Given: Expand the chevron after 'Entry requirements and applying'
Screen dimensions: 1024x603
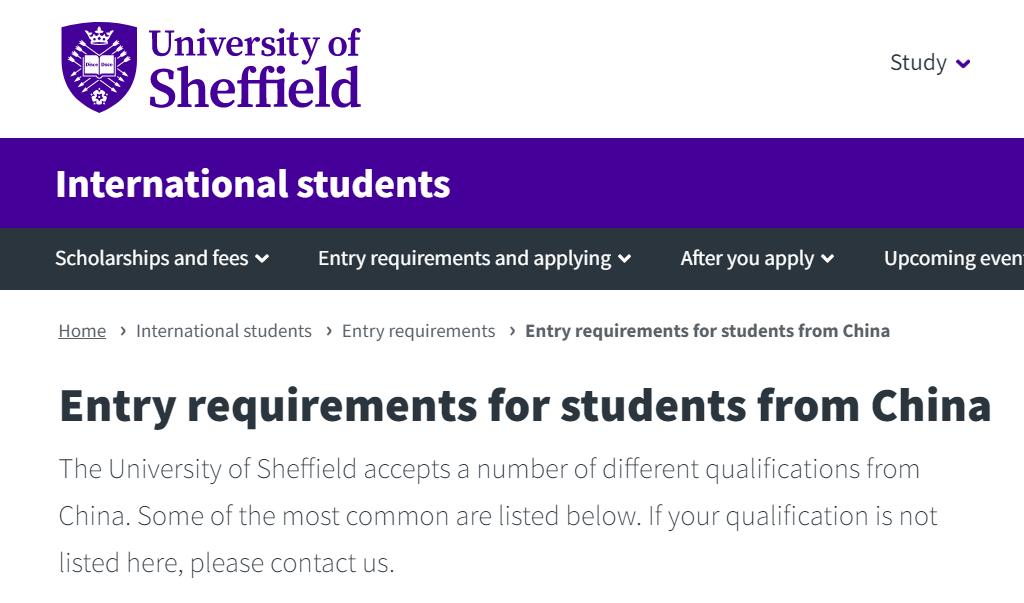Looking at the screenshot, I should pos(625,259).
